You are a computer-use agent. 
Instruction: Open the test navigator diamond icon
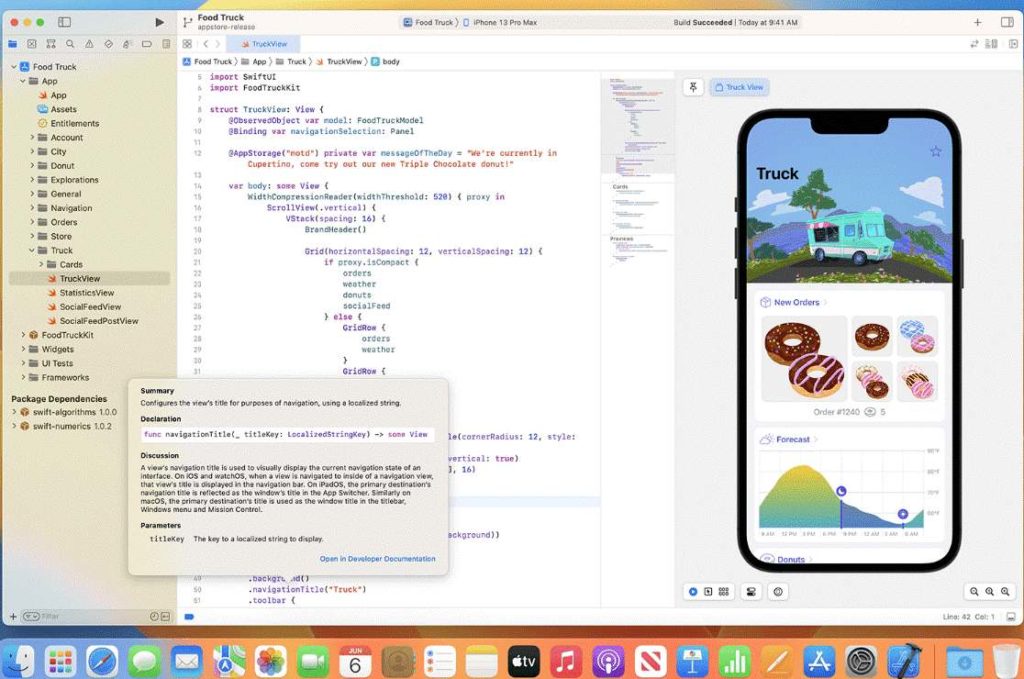(x=108, y=44)
